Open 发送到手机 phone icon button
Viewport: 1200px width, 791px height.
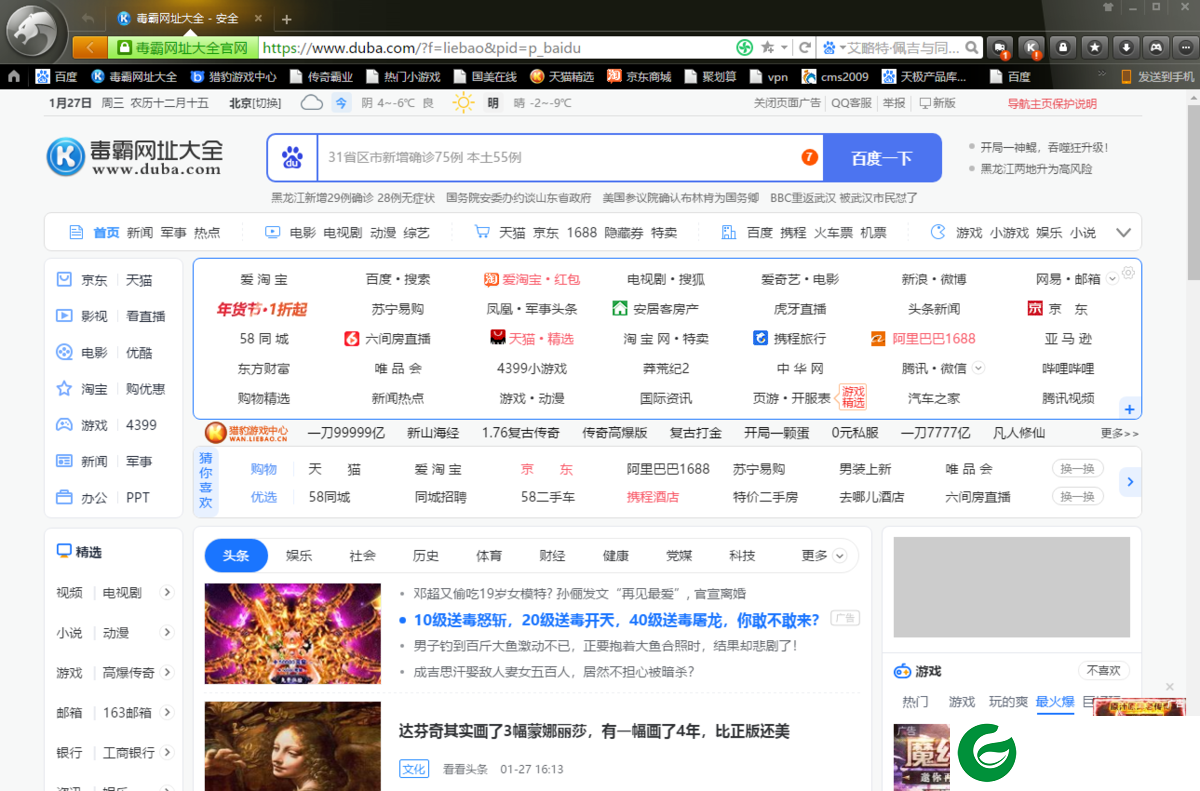click(x=1156, y=76)
